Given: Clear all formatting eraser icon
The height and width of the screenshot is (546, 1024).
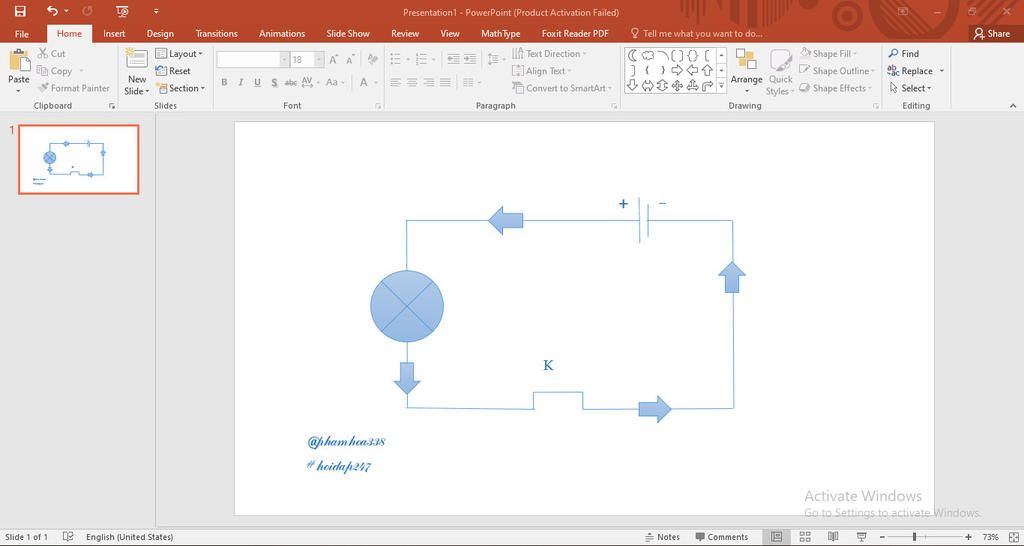Looking at the screenshot, I should tap(372, 59).
